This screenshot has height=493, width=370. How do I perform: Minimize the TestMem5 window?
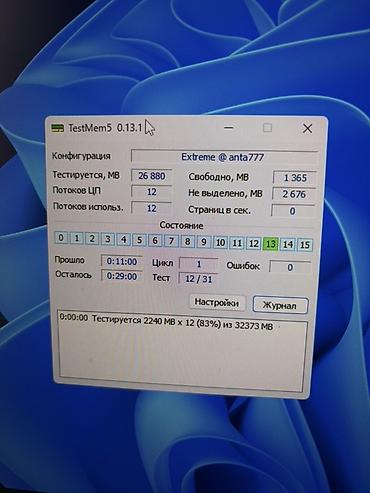(x=229, y=128)
